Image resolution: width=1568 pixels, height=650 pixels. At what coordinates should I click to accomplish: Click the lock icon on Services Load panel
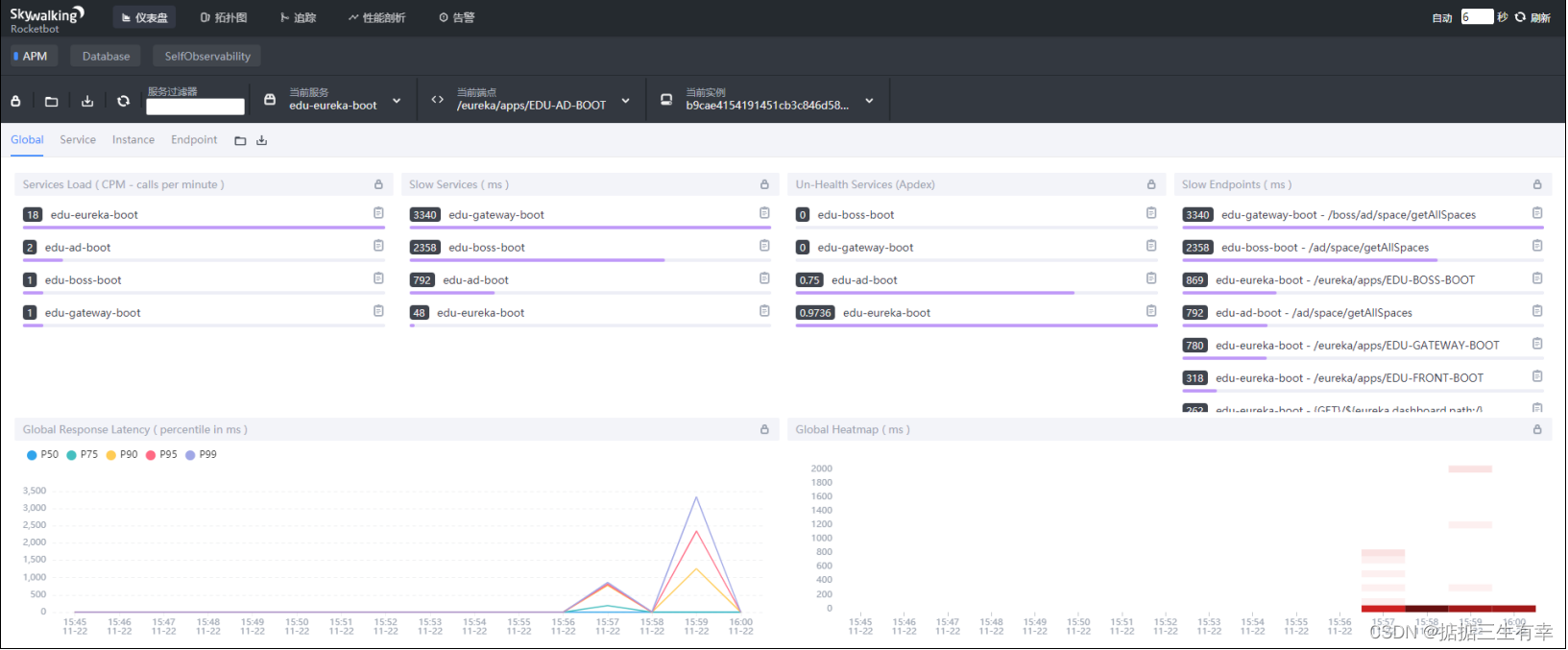coord(378,184)
